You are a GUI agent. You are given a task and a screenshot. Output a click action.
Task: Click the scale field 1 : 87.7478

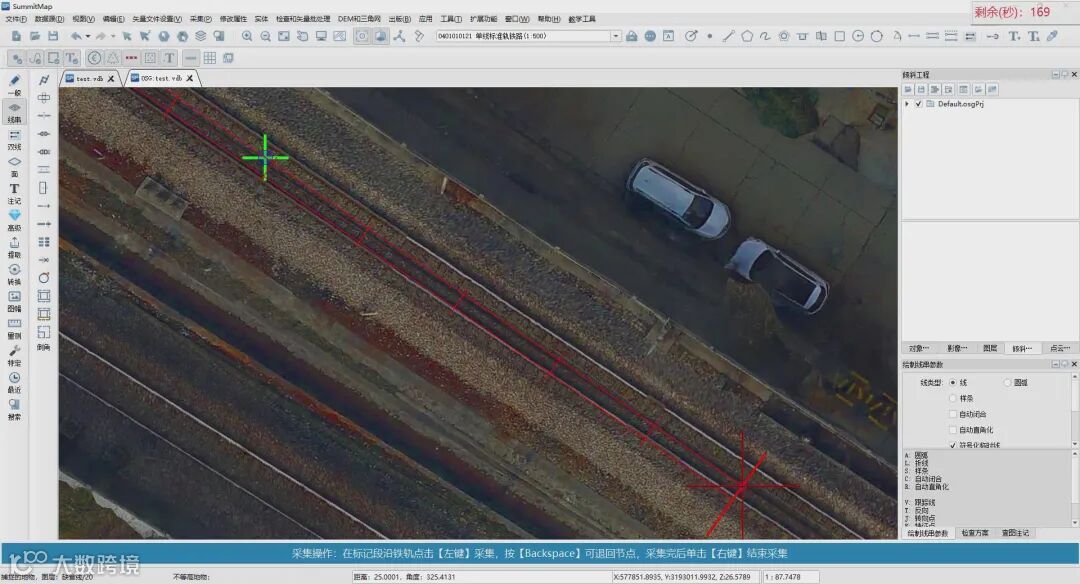[791, 577]
